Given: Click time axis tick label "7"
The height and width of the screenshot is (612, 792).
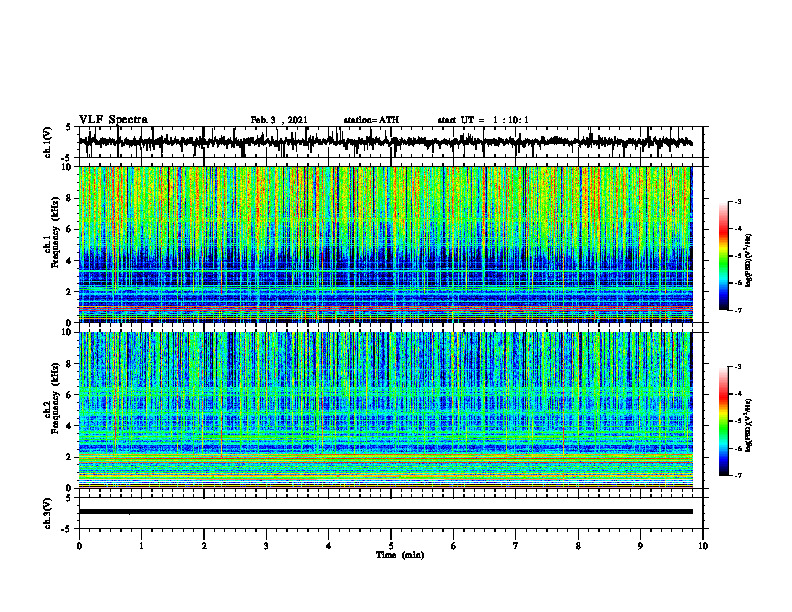Looking at the screenshot, I should (x=516, y=546).
